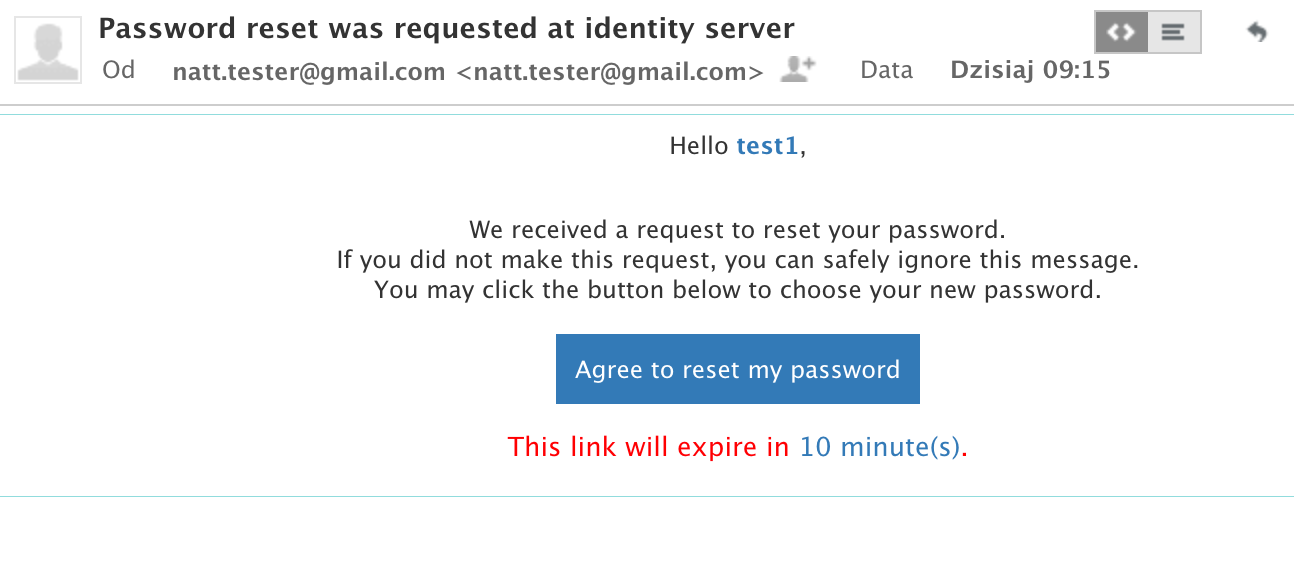
Task: Click red 'This link will expire in' text
Action: pos(649,446)
